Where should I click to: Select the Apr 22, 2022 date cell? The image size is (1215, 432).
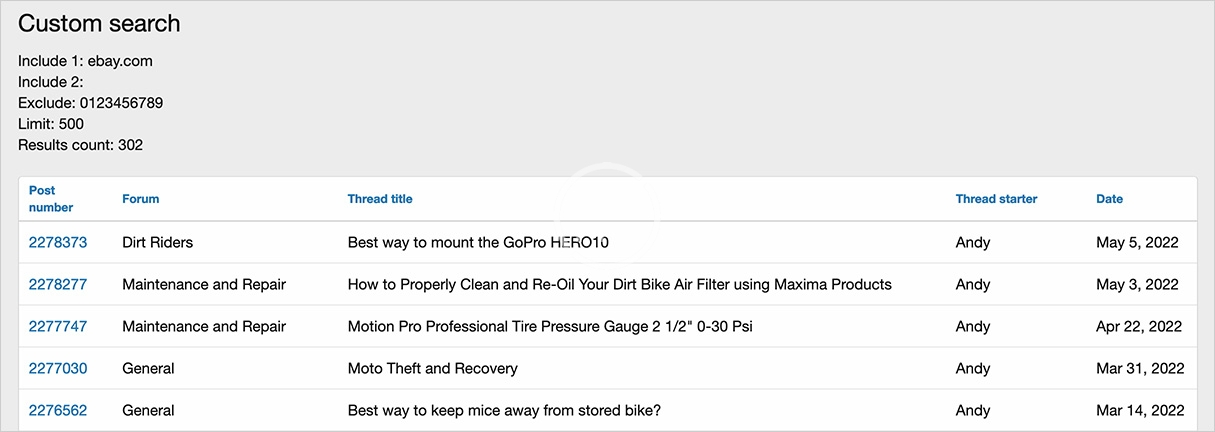pyautogui.click(x=1139, y=326)
